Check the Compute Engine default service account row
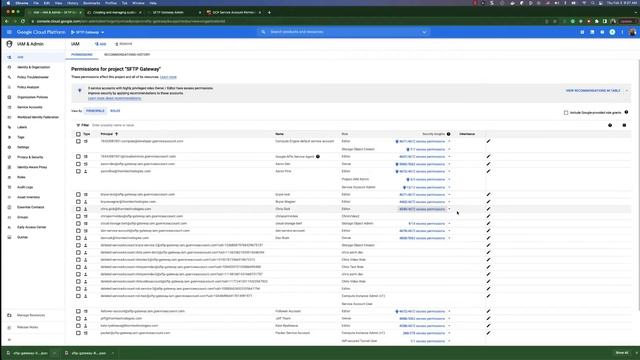The width and height of the screenshot is (640, 360). 78,141
